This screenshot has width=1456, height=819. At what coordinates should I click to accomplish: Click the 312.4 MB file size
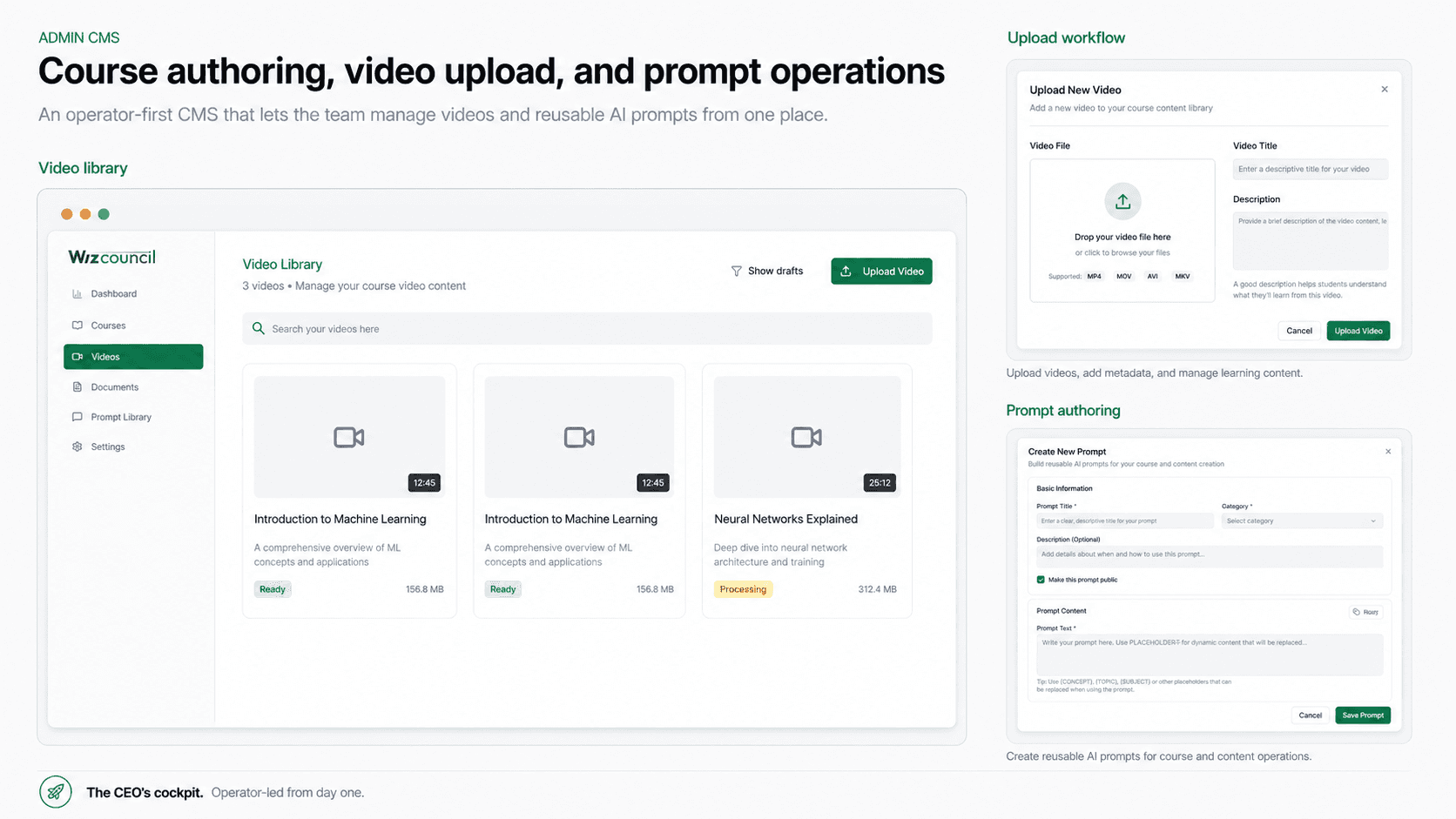coord(877,589)
